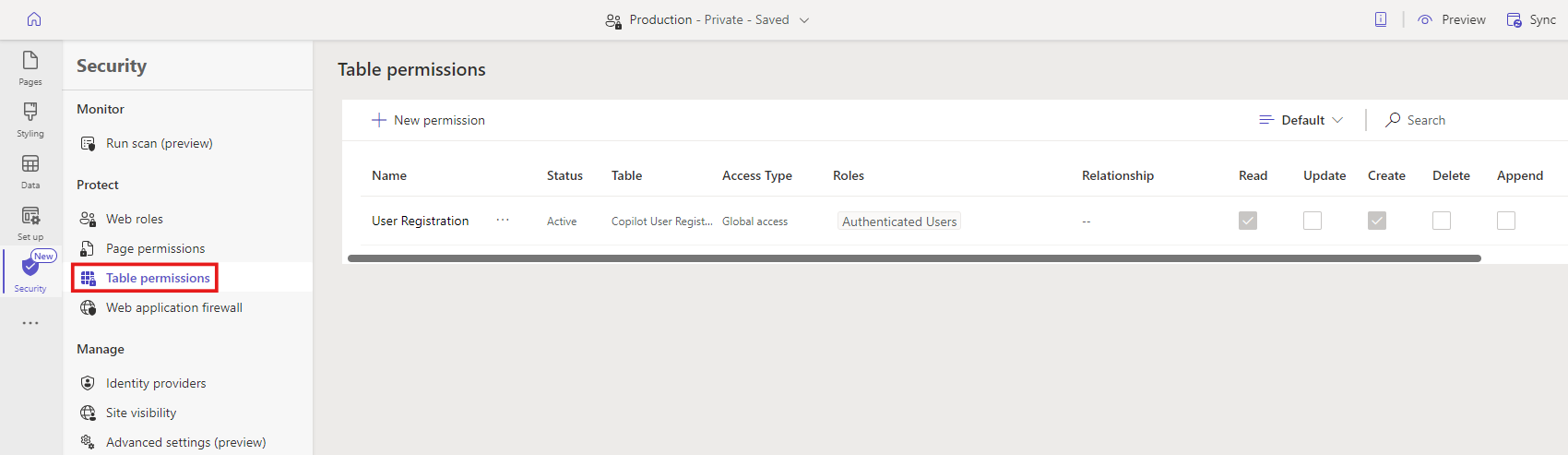Click the three-dots More icon in left rail
The width and height of the screenshot is (1568, 455).
tap(30, 323)
